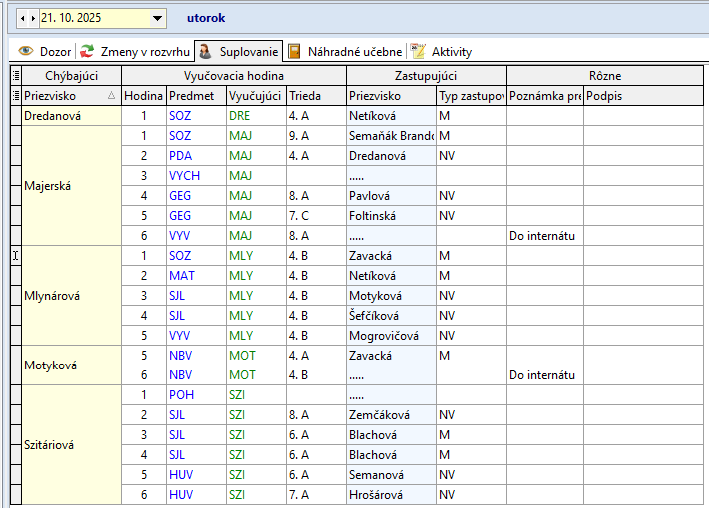This screenshot has height=508, width=709.
Task: Click the previous day arrow
Action: click(x=23, y=18)
